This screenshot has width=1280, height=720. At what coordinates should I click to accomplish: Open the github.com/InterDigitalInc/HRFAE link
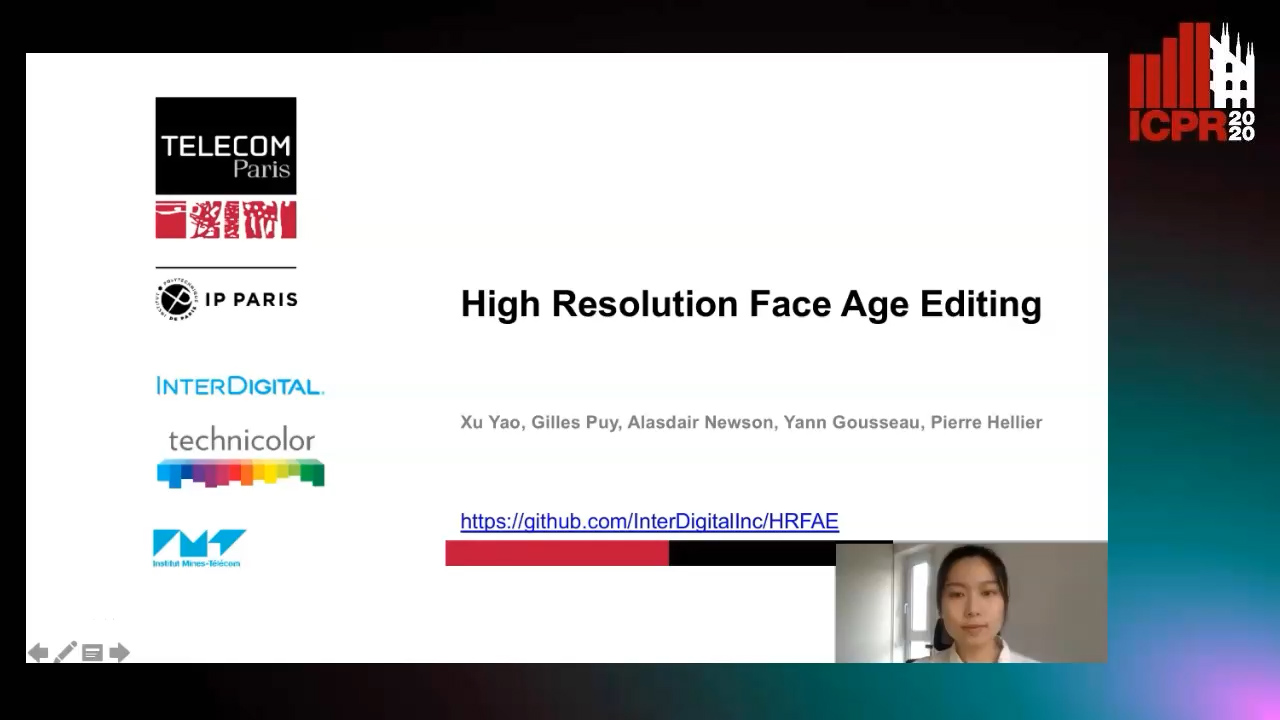[649, 521]
